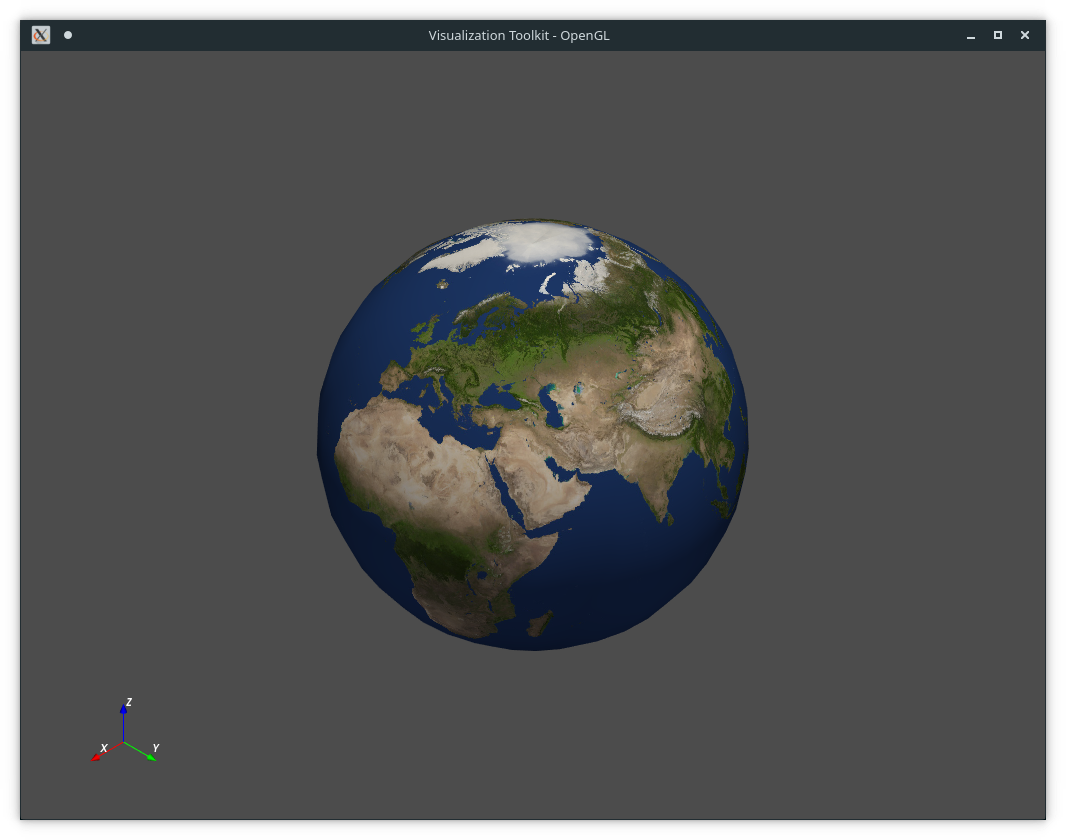Click the Y label on the orientation axes
The height and width of the screenshot is (840, 1066).
[x=156, y=747]
